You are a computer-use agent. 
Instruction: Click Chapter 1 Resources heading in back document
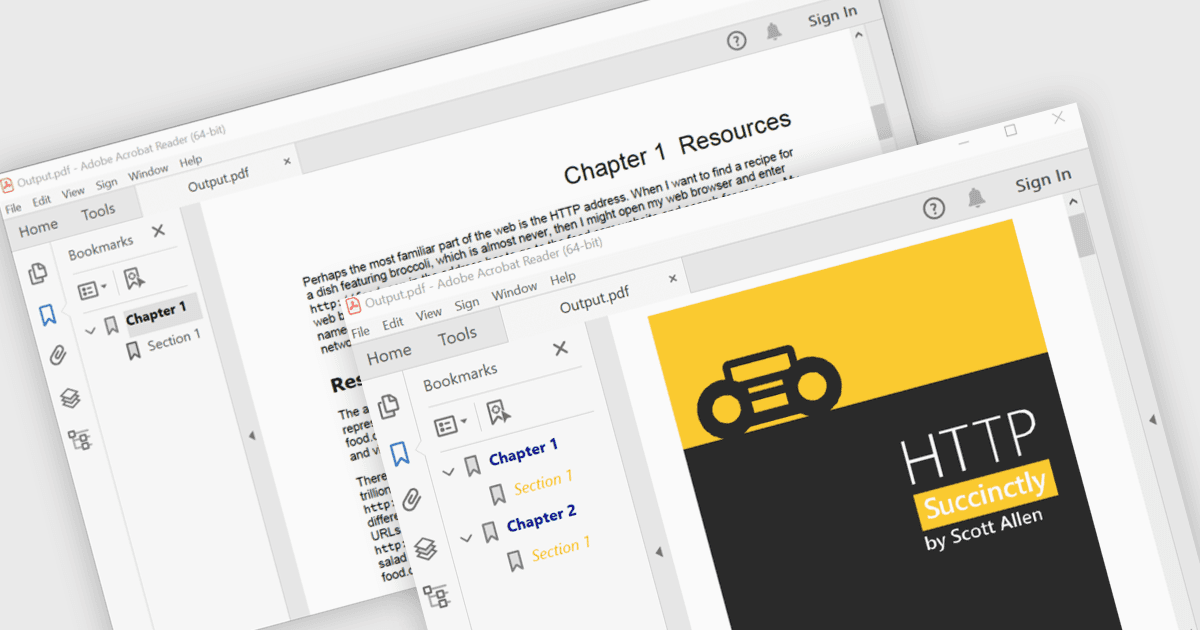tap(677, 147)
